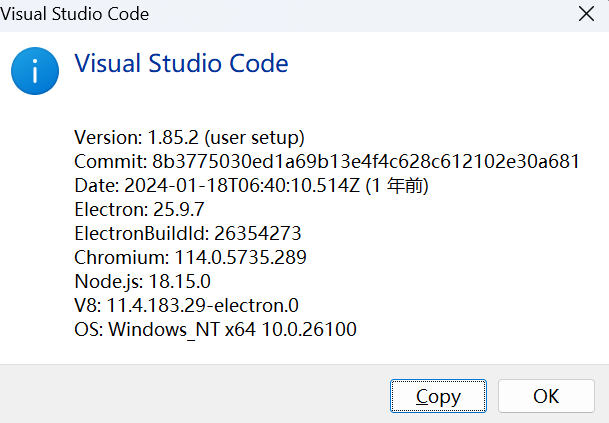Viewport: 609px width, 423px height.
Task: Click the long commit hash value
Action: coord(366,161)
